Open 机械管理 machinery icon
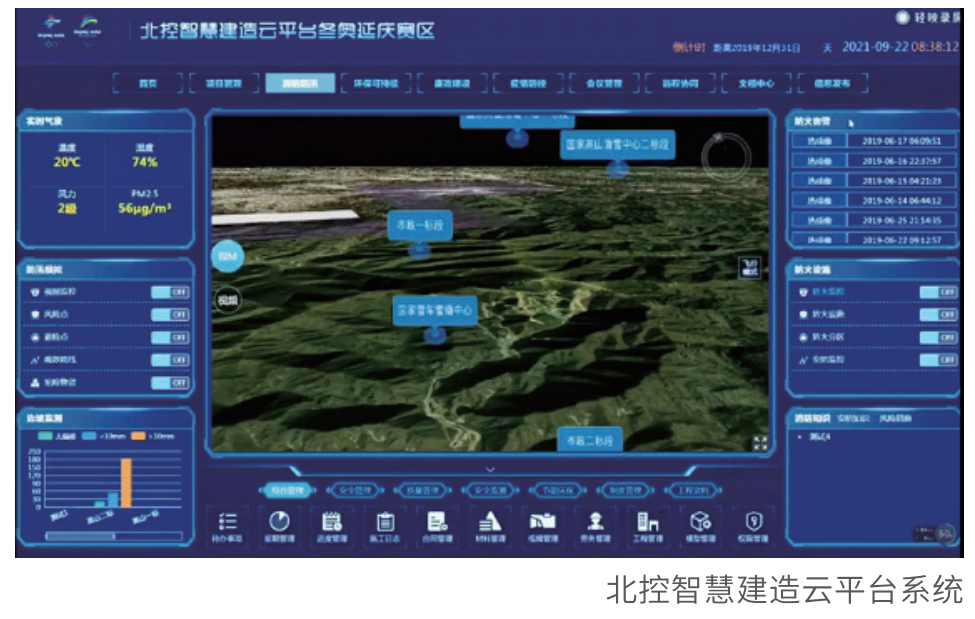 542,521
